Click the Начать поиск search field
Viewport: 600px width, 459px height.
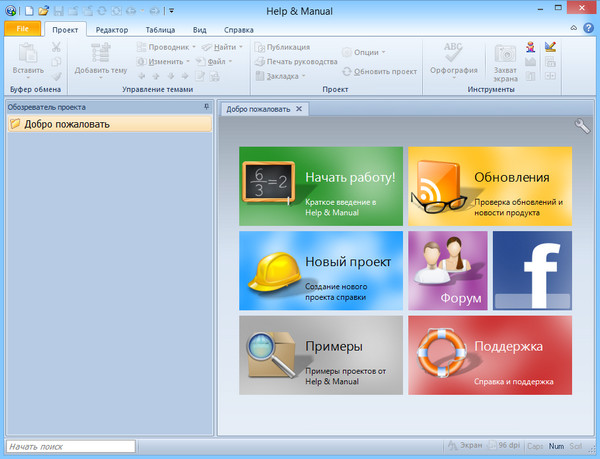[x=70, y=446]
